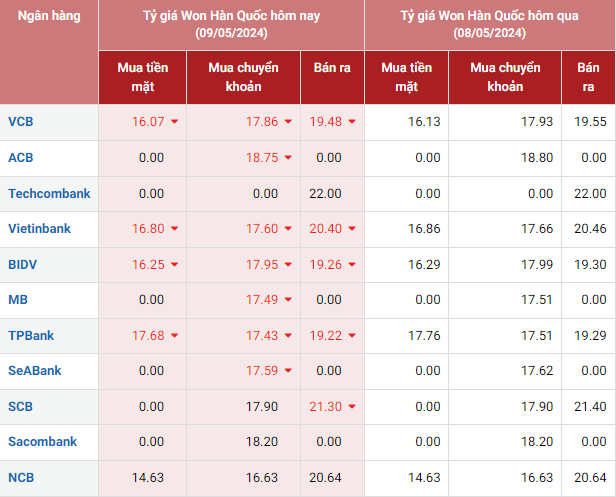Click the Ngân hàng column header
Image resolution: width=616 pixels, height=497 pixels.
click(x=49, y=17)
